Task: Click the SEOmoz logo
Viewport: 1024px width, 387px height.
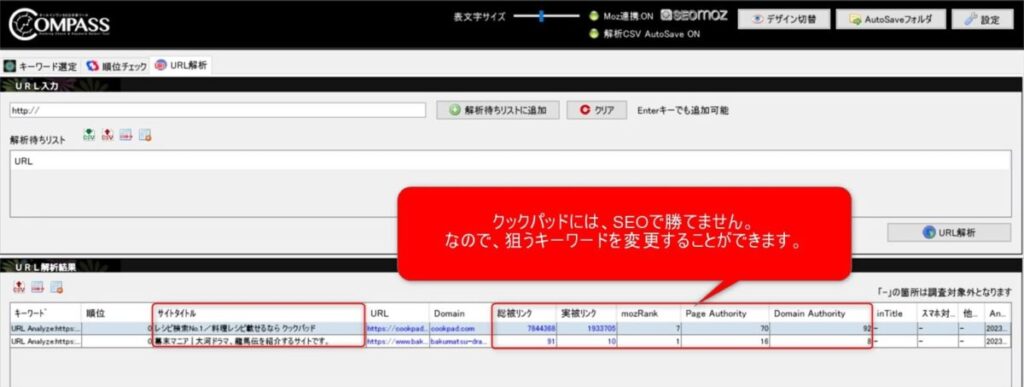Action: click(694, 16)
